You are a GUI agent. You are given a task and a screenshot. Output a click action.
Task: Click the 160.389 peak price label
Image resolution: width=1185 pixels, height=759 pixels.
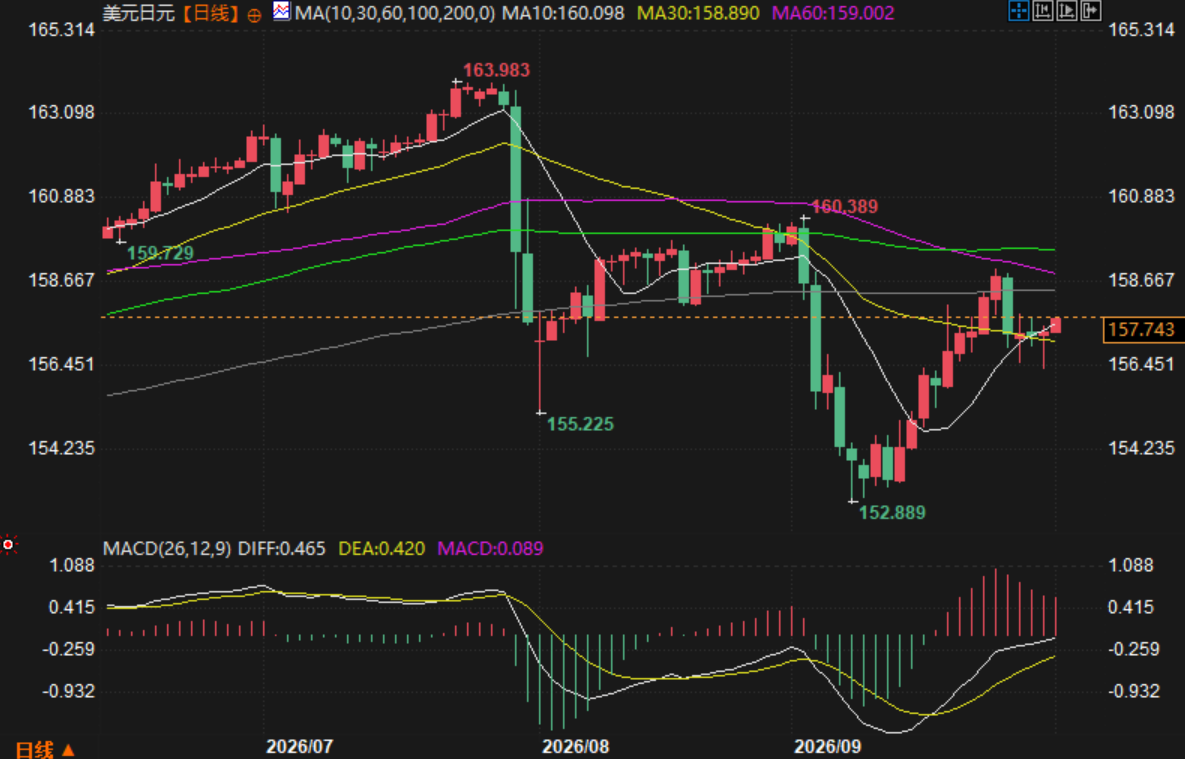(x=844, y=206)
